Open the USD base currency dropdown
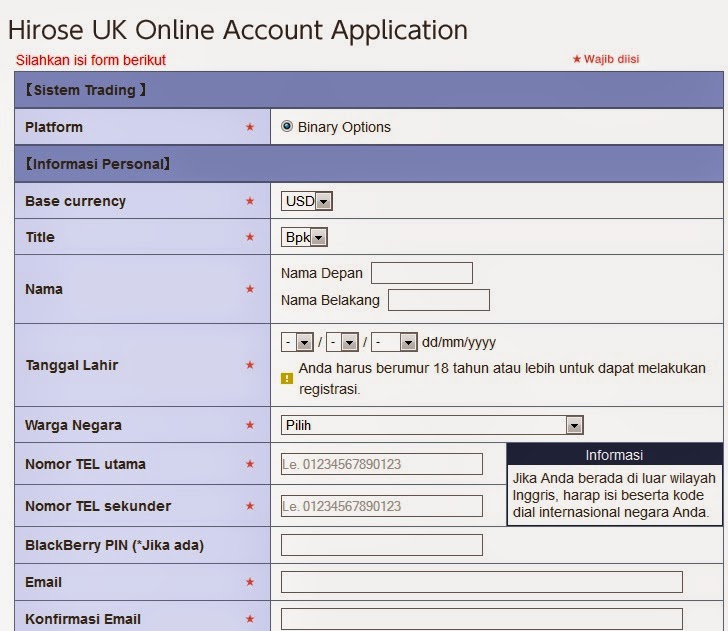Viewport: 728px width, 631px height. coord(306,201)
